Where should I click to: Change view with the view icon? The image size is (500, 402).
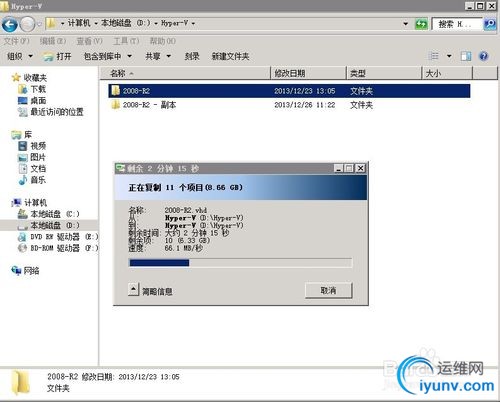pyautogui.click(x=434, y=56)
